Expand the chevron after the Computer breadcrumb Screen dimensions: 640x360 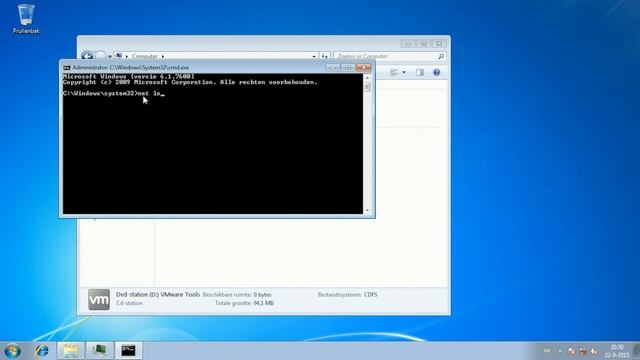point(162,56)
